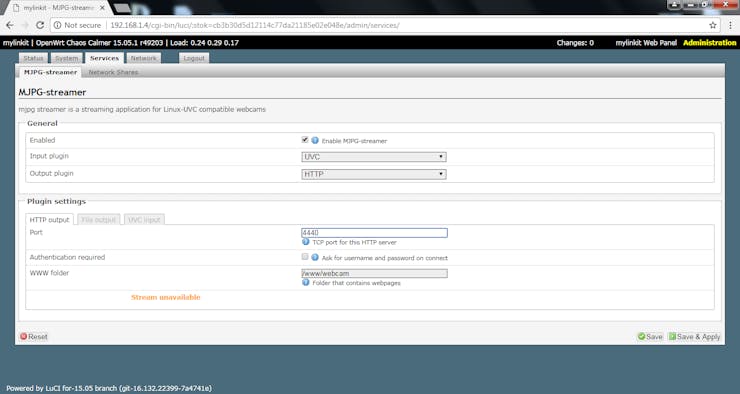Image resolution: width=740 pixels, height=394 pixels.
Task: Close the mylinkit browser tab
Action: pyautogui.click(x=102, y=8)
